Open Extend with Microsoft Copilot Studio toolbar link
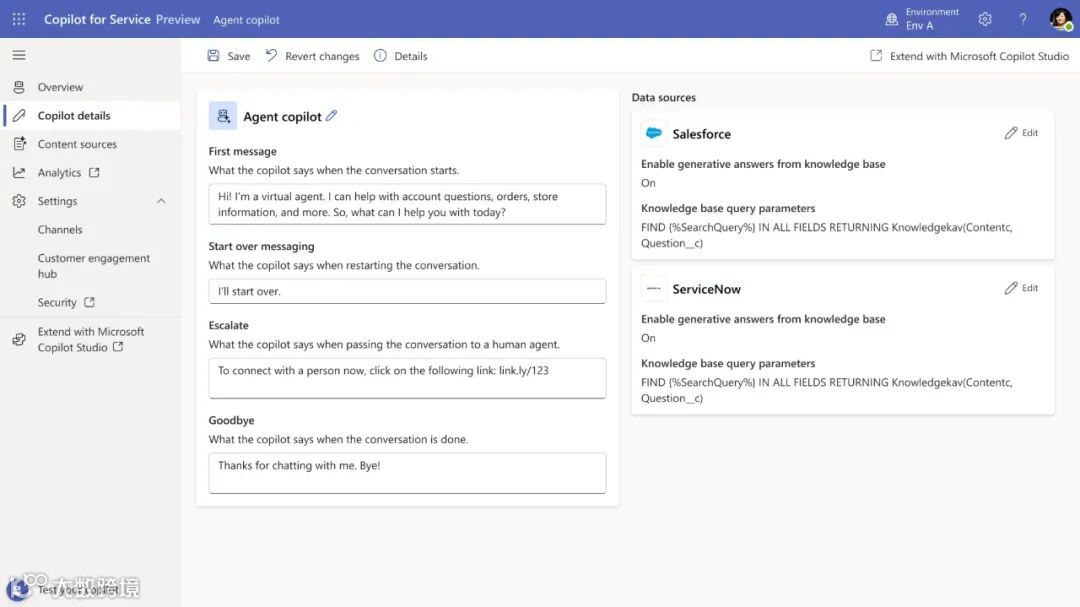This screenshot has width=1080, height=607. click(x=969, y=56)
